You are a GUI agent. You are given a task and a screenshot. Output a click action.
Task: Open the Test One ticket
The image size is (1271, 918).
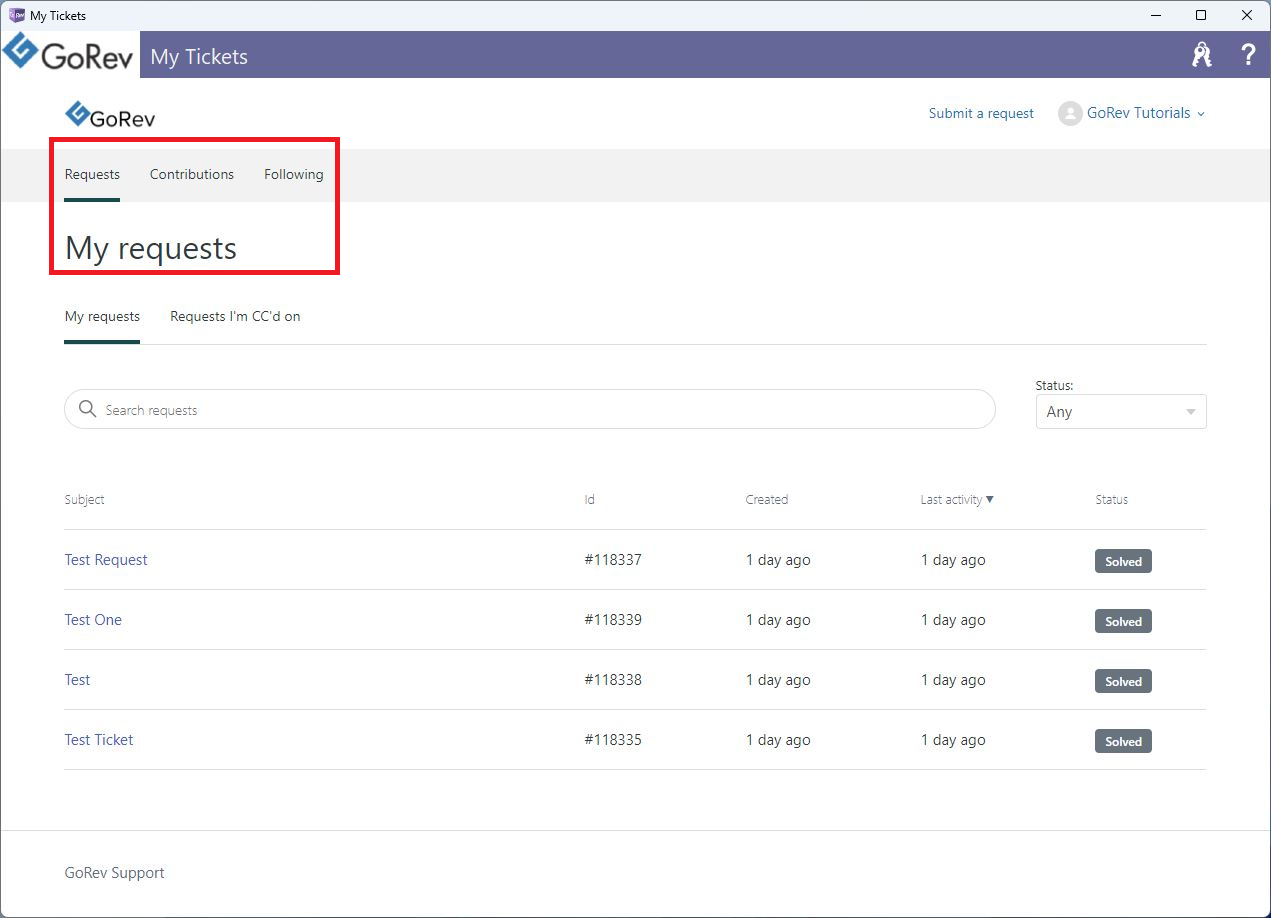click(x=93, y=620)
